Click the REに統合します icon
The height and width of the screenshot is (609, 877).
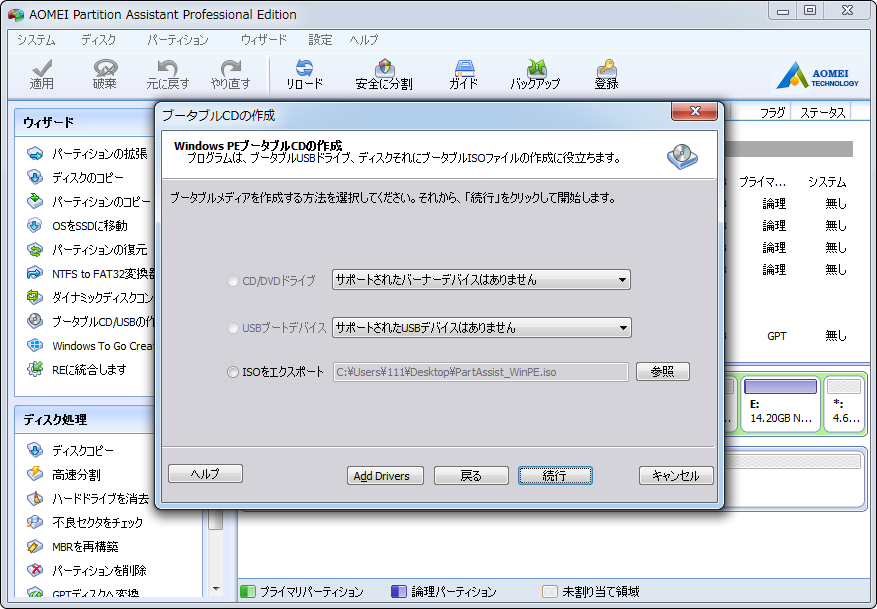35,370
